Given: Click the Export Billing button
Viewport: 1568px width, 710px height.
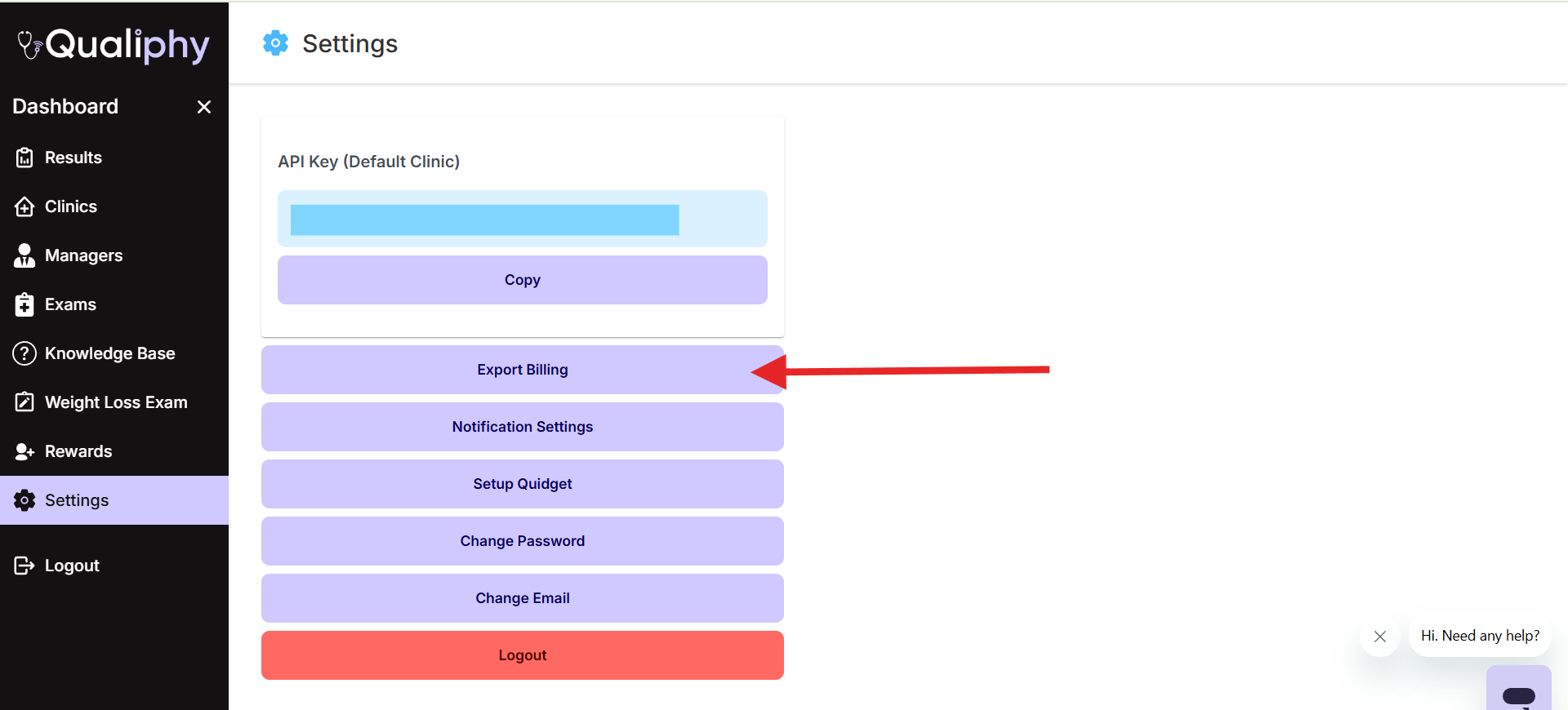Looking at the screenshot, I should pos(523,370).
